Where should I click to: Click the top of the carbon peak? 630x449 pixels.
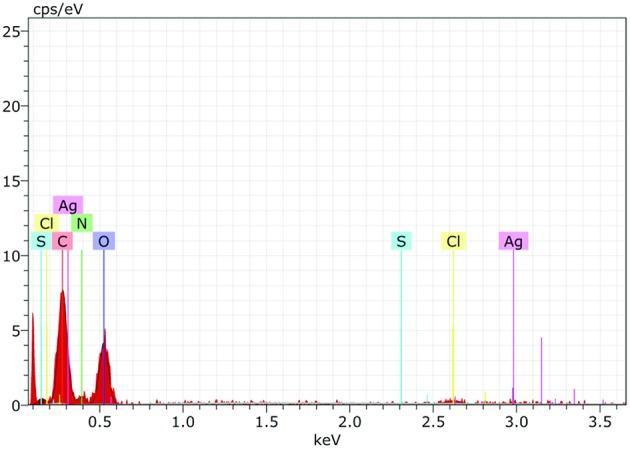pos(62,292)
